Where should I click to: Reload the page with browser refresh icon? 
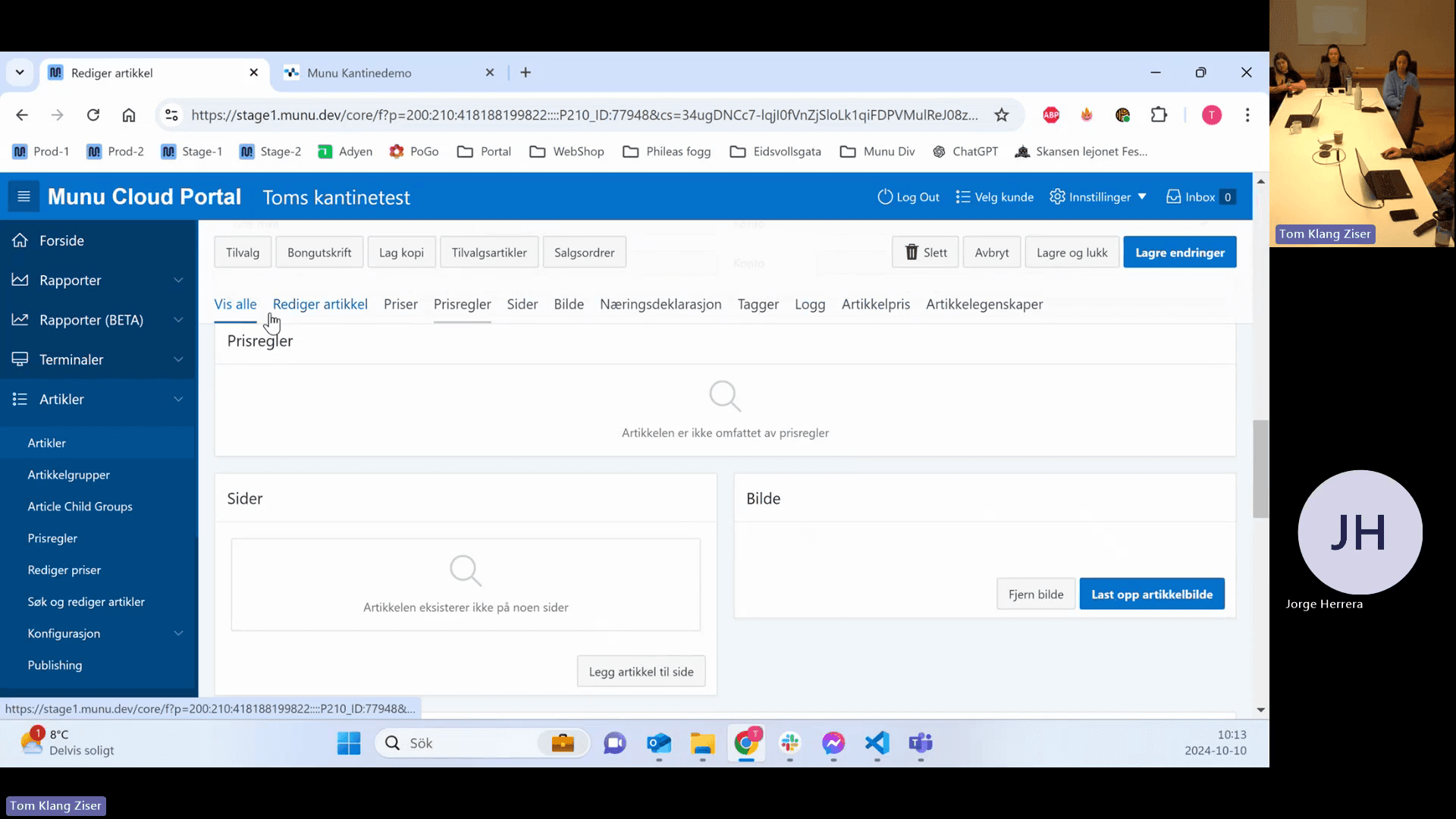click(x=93, y=115)
